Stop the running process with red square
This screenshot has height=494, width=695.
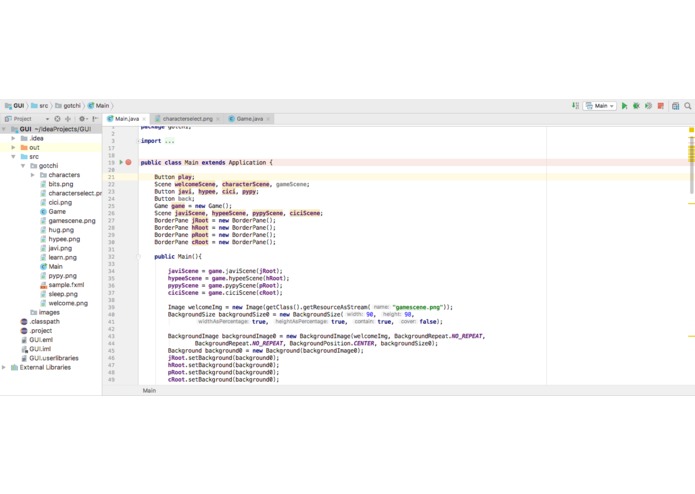coord(660,106)
